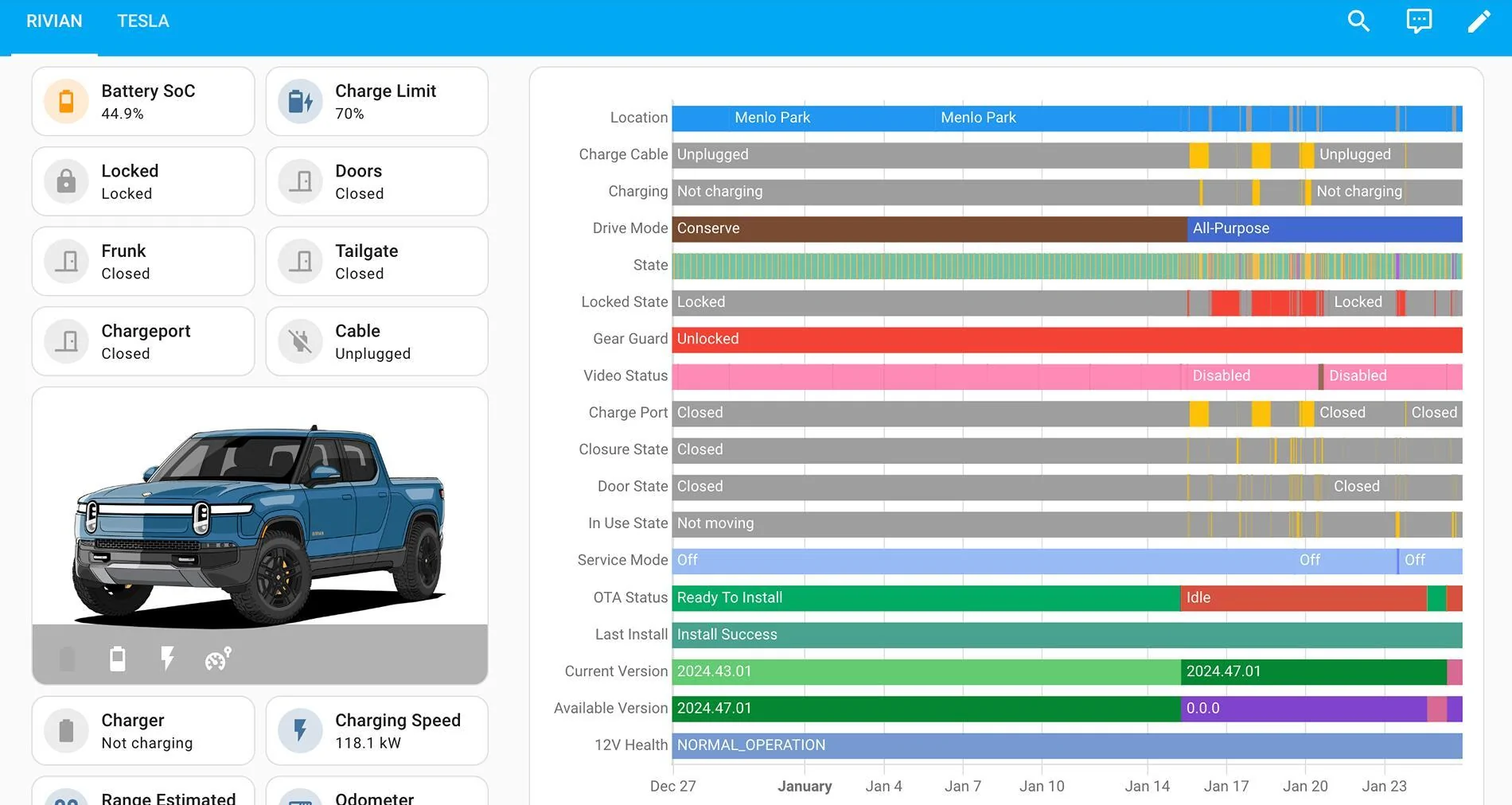Click the green Ready To Install segment
The width and height of the screenshot is (1512, 805).
pos(926,598)
